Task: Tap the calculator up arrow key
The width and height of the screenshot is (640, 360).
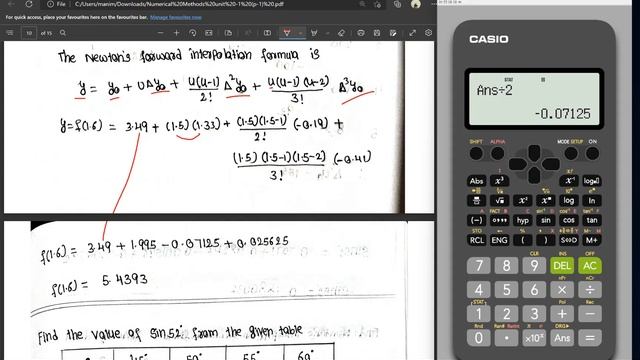Action: pyautogui.click(x=534, y=152)
